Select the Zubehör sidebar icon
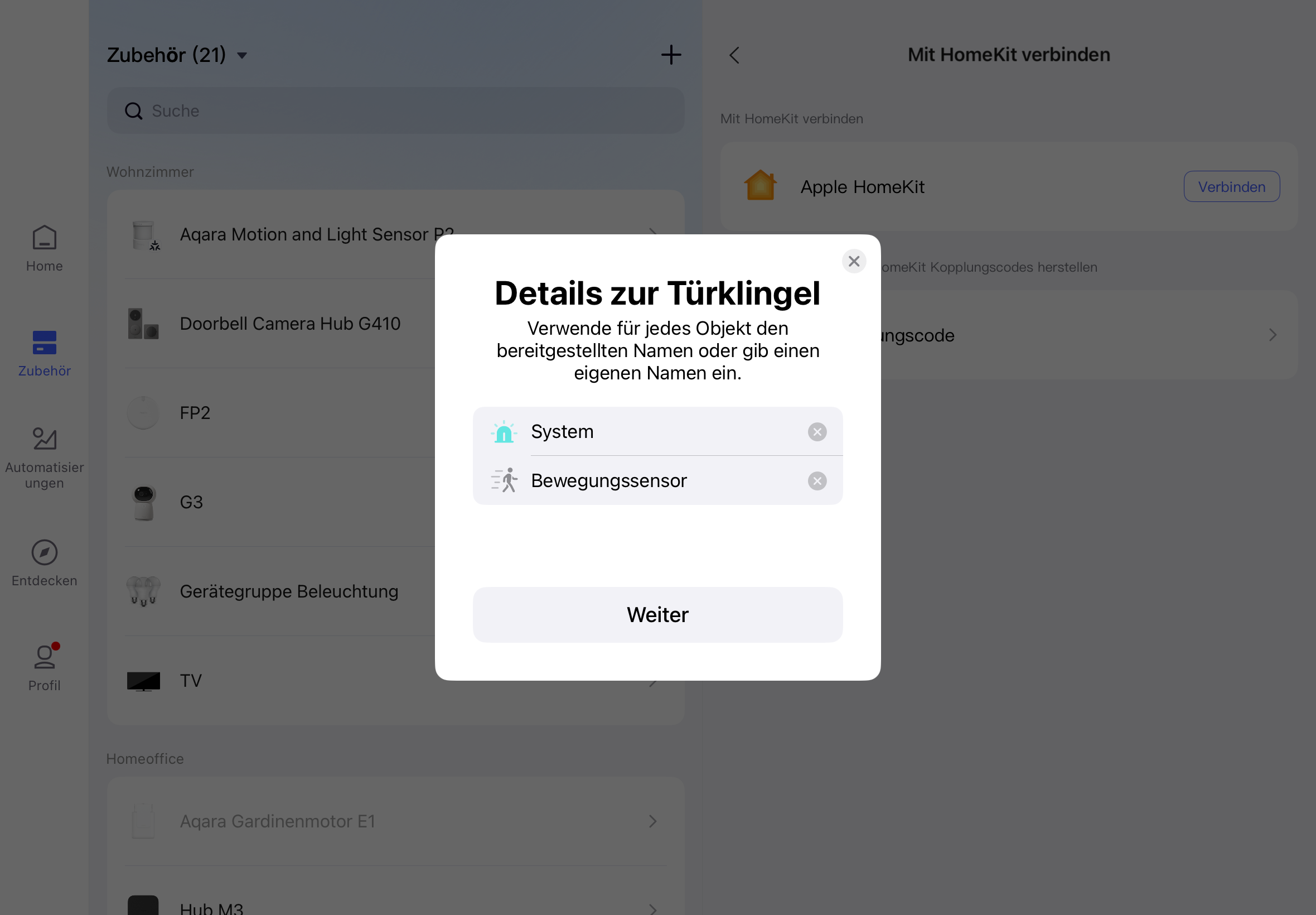This screenshot has height=915, width=1316. [x=44, y=343]
